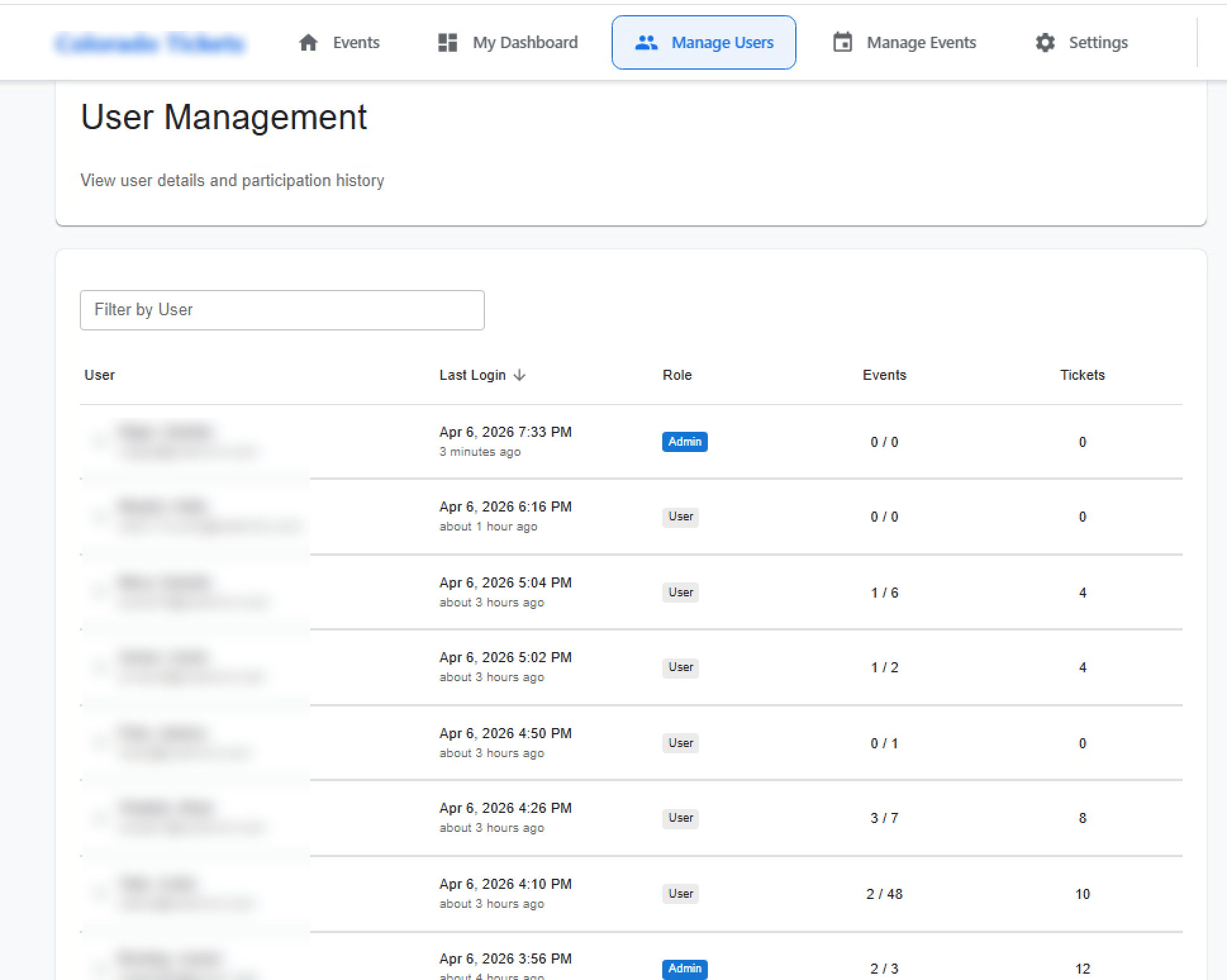Screen dimensions: 1227x980
Task: Sort table by the Role column
Action: pyautogui.click(x=677, y=375)
